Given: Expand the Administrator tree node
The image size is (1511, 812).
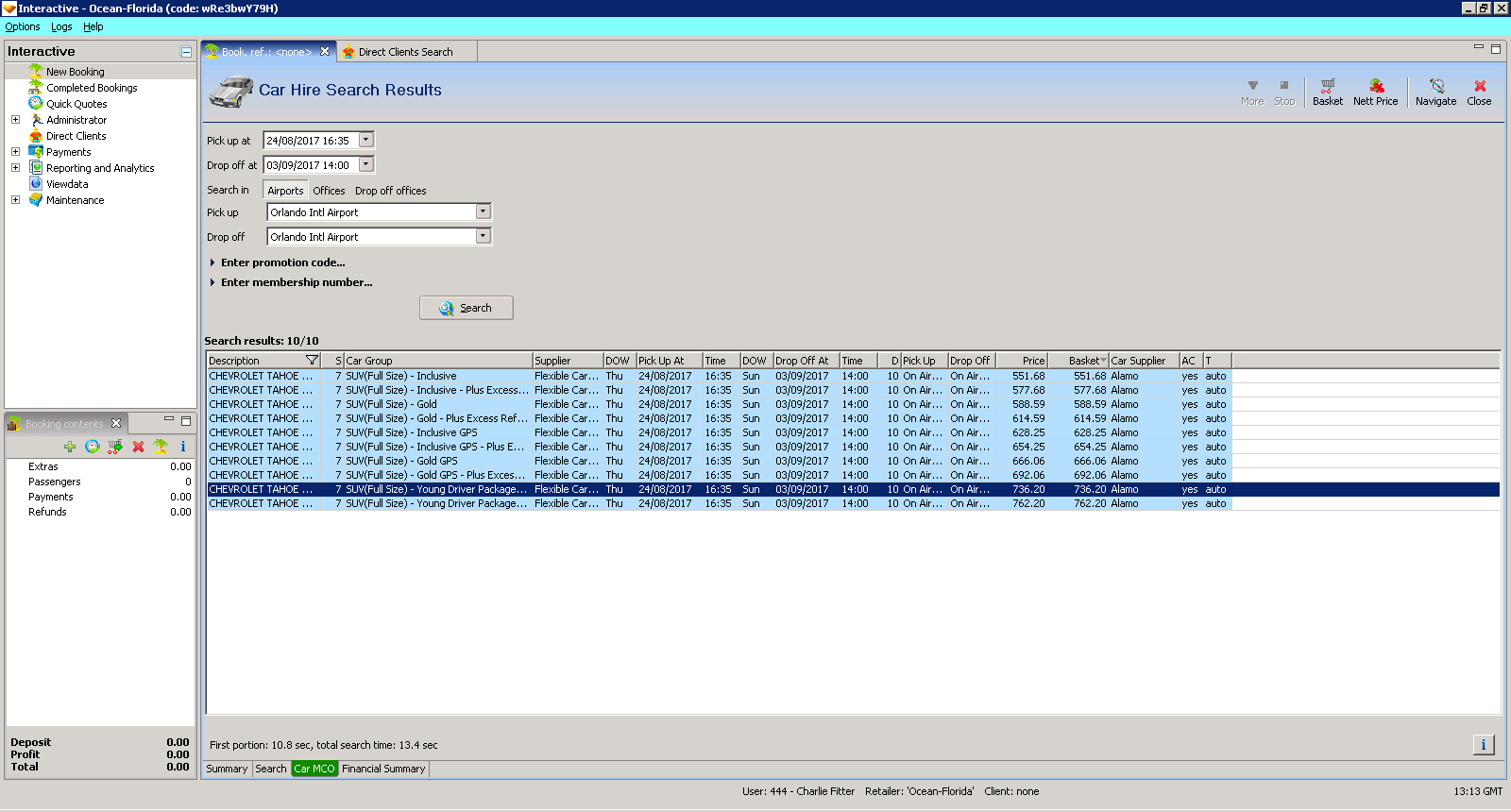Looking at the screenshot, I should click(15, 120).
